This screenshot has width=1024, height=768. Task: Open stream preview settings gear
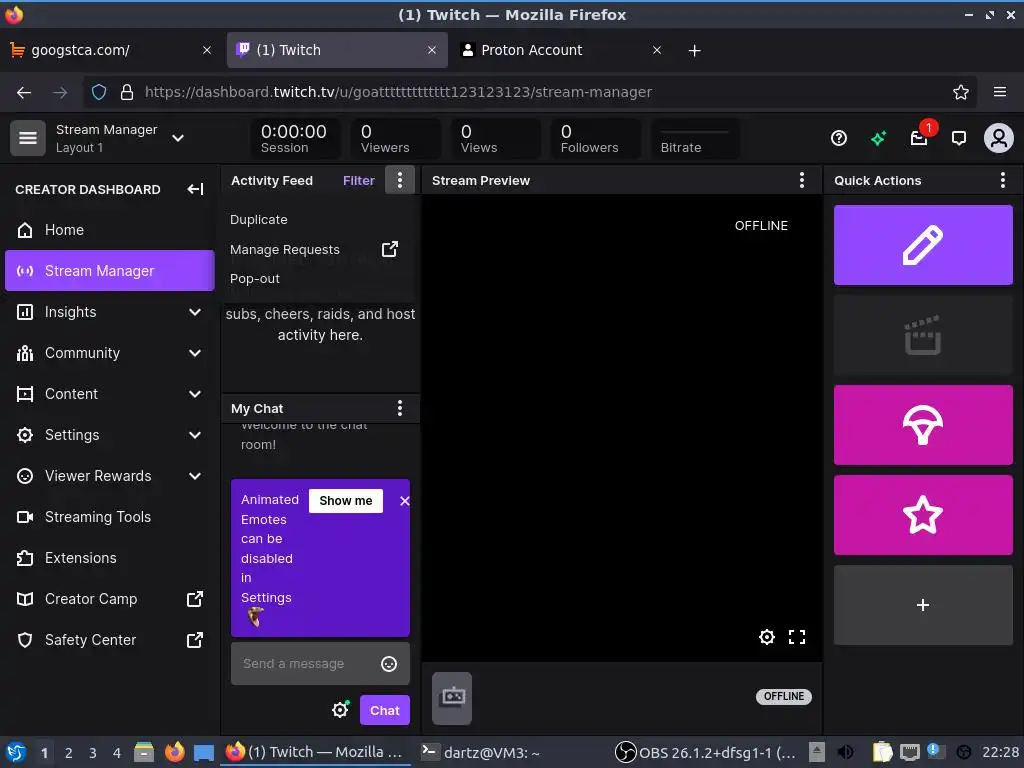[767, 637]
